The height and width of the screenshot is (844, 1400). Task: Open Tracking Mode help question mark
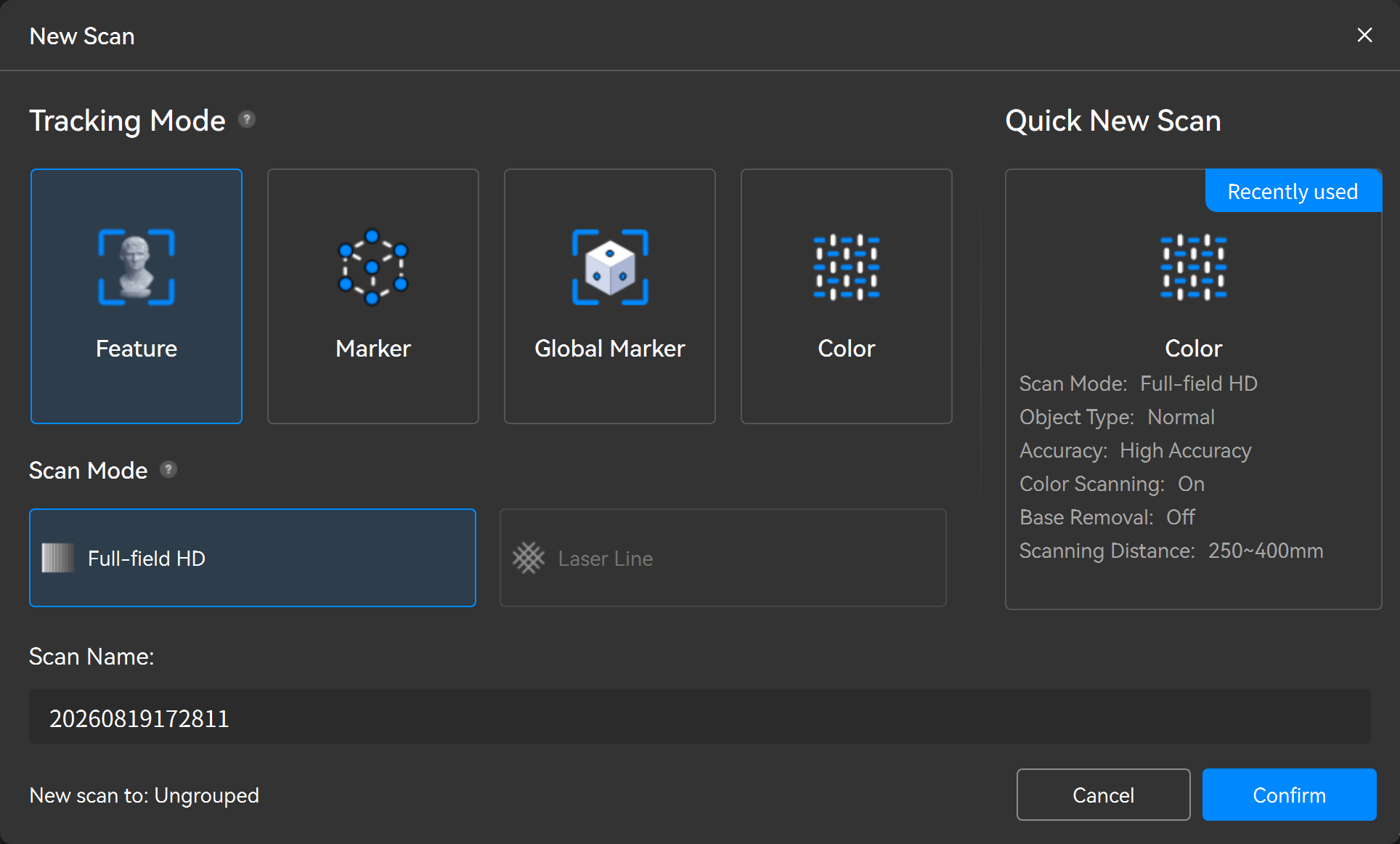click(247, 119)
